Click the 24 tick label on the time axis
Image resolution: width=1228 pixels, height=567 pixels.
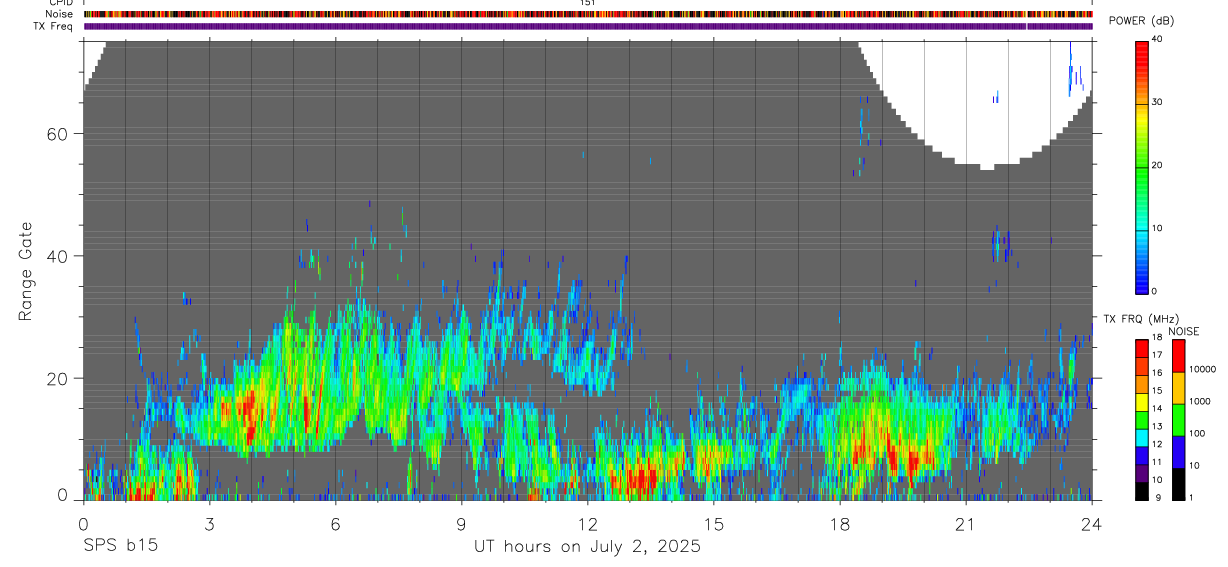pos(1091,524)
